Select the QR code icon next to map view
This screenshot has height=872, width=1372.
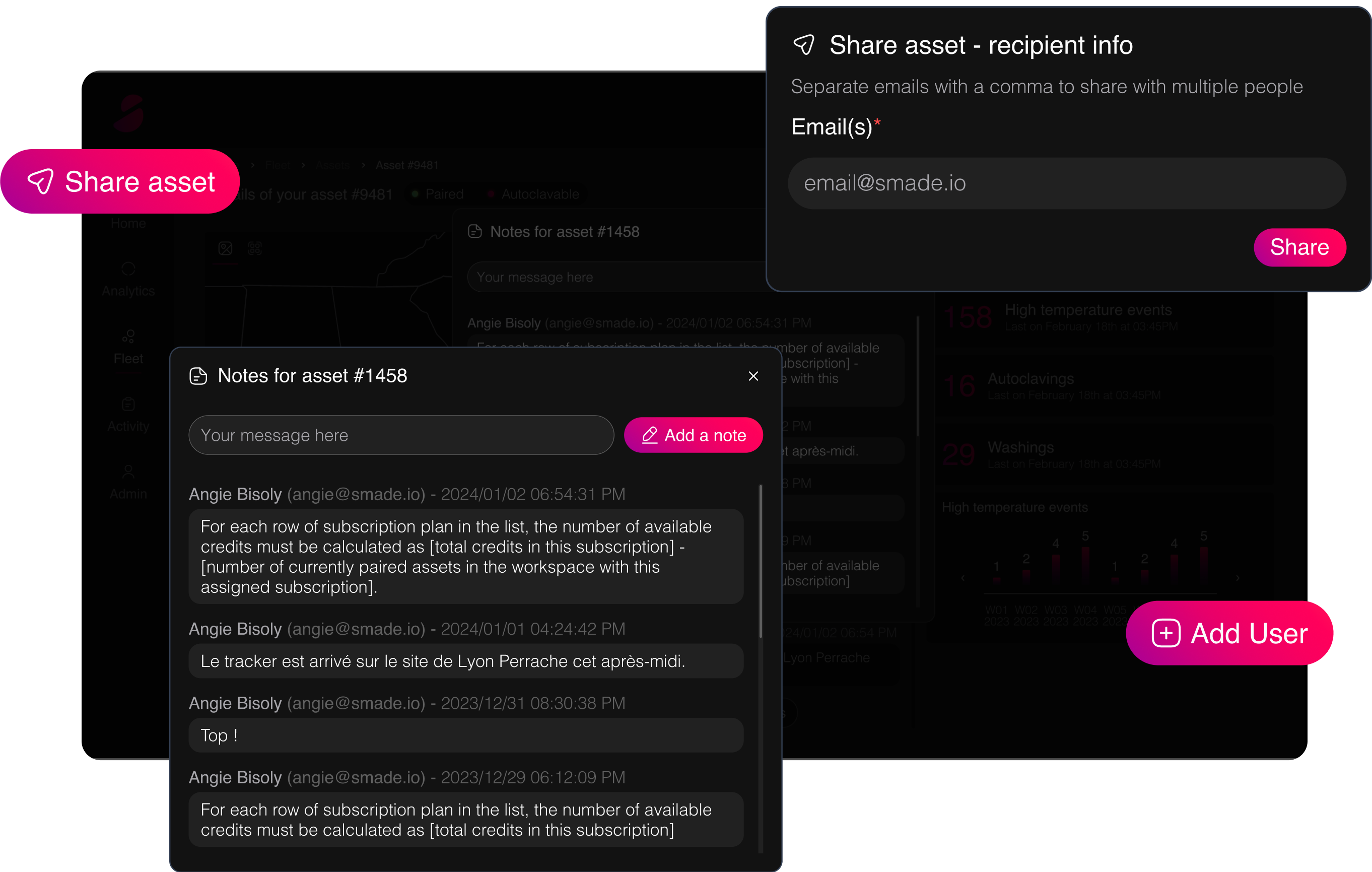255,248
